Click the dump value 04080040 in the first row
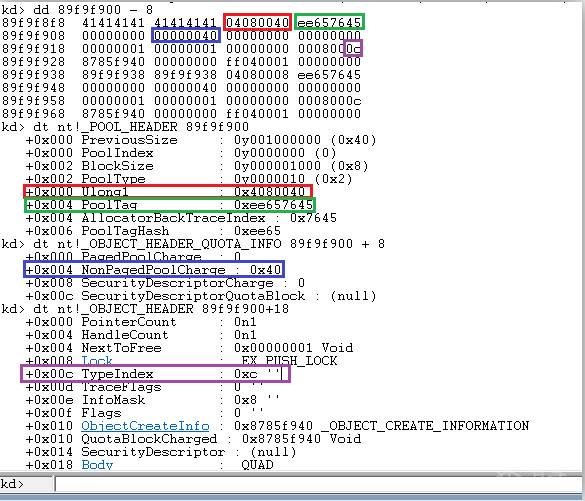The image size is (585, 501). coord(257,23)
